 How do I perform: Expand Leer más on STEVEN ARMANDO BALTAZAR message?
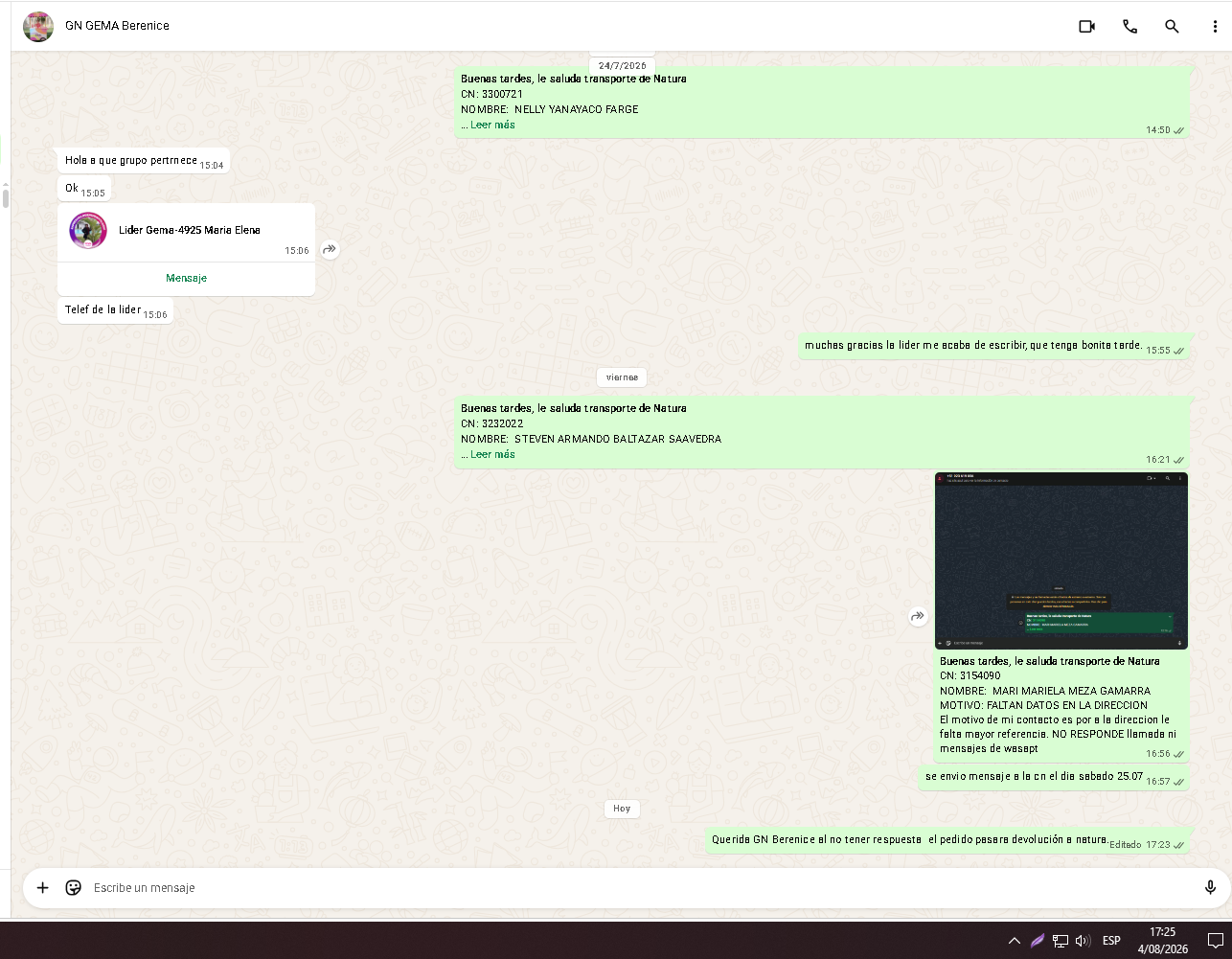(x=492, y=454)
